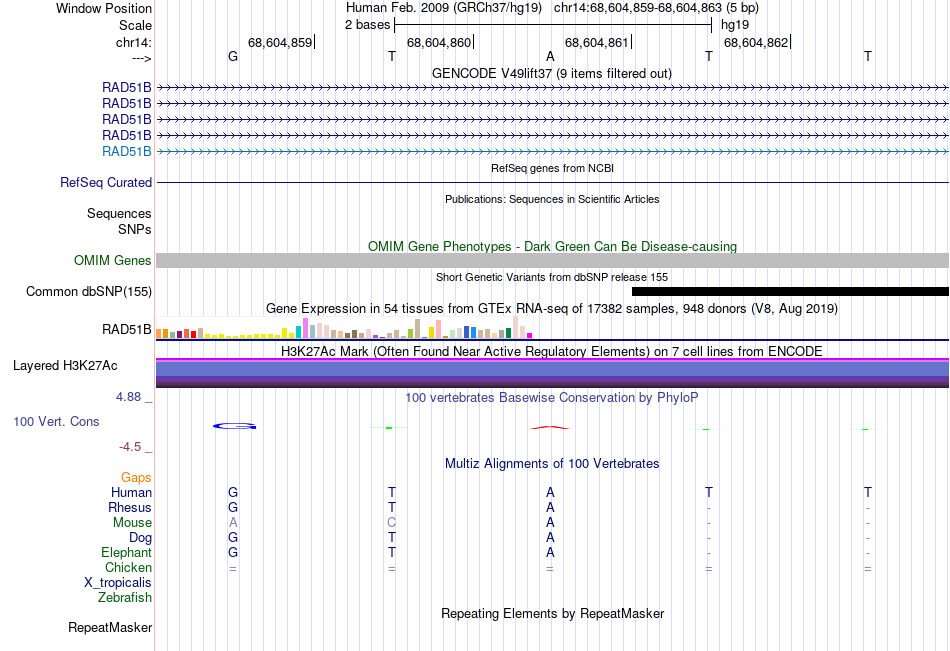Screen dimensions: 950x651
Task: Select the Elephant alignment row label
Action: click(127, 552)
